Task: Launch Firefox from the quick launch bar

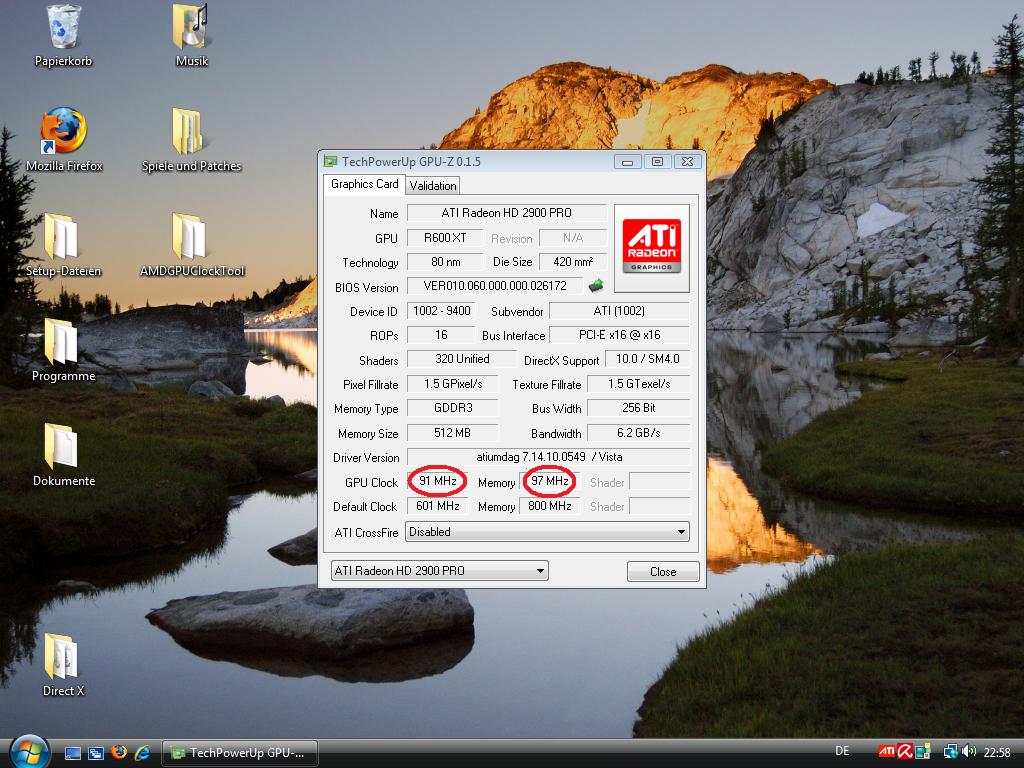Action: (x=119, y=753)
